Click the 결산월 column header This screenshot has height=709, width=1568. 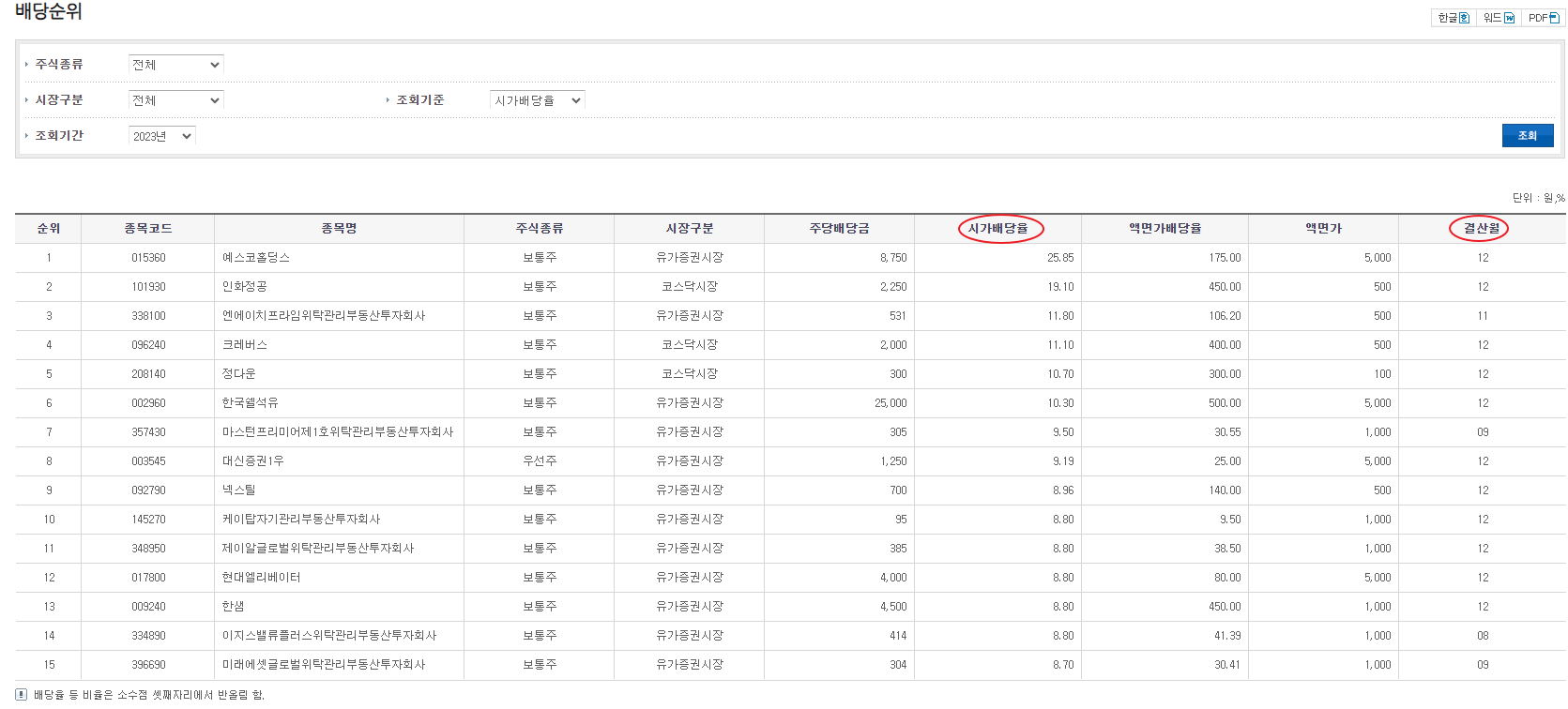coord(1482,229)
